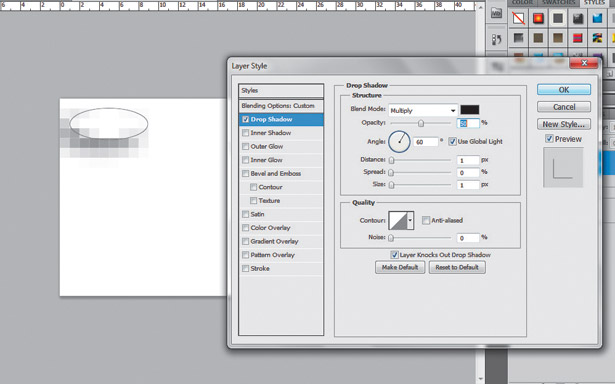Enable the Gradient Overlay checkbox

(246, 241)
